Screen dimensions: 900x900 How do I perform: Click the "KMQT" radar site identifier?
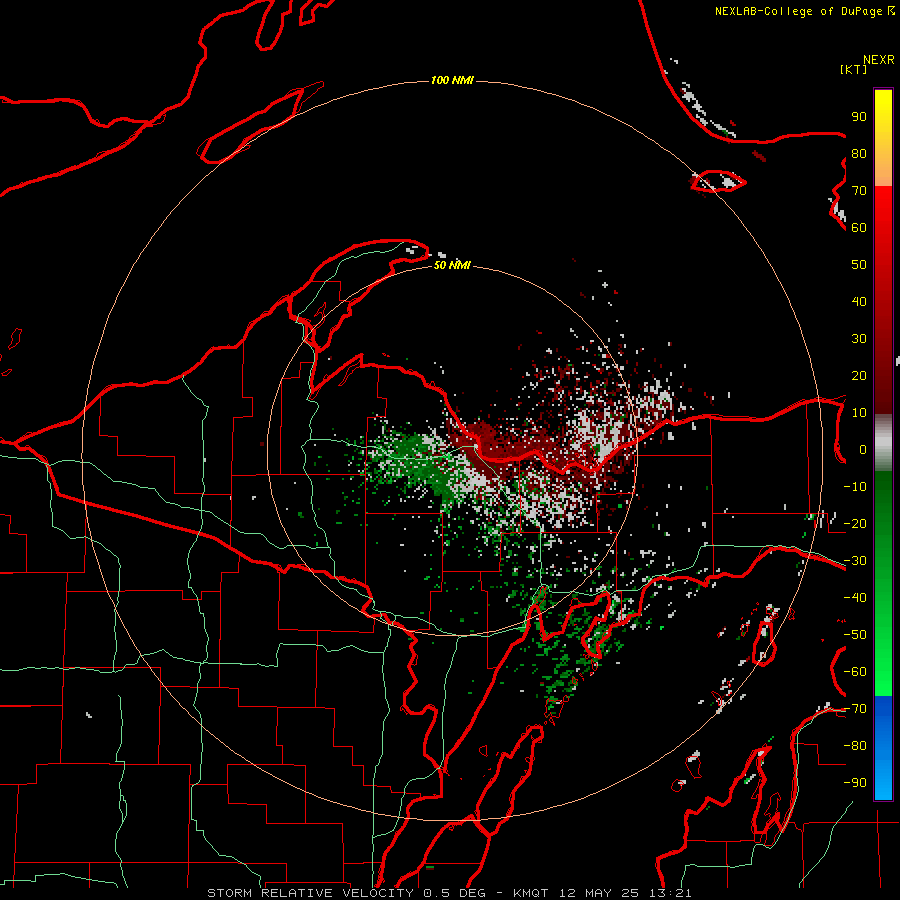531,893
